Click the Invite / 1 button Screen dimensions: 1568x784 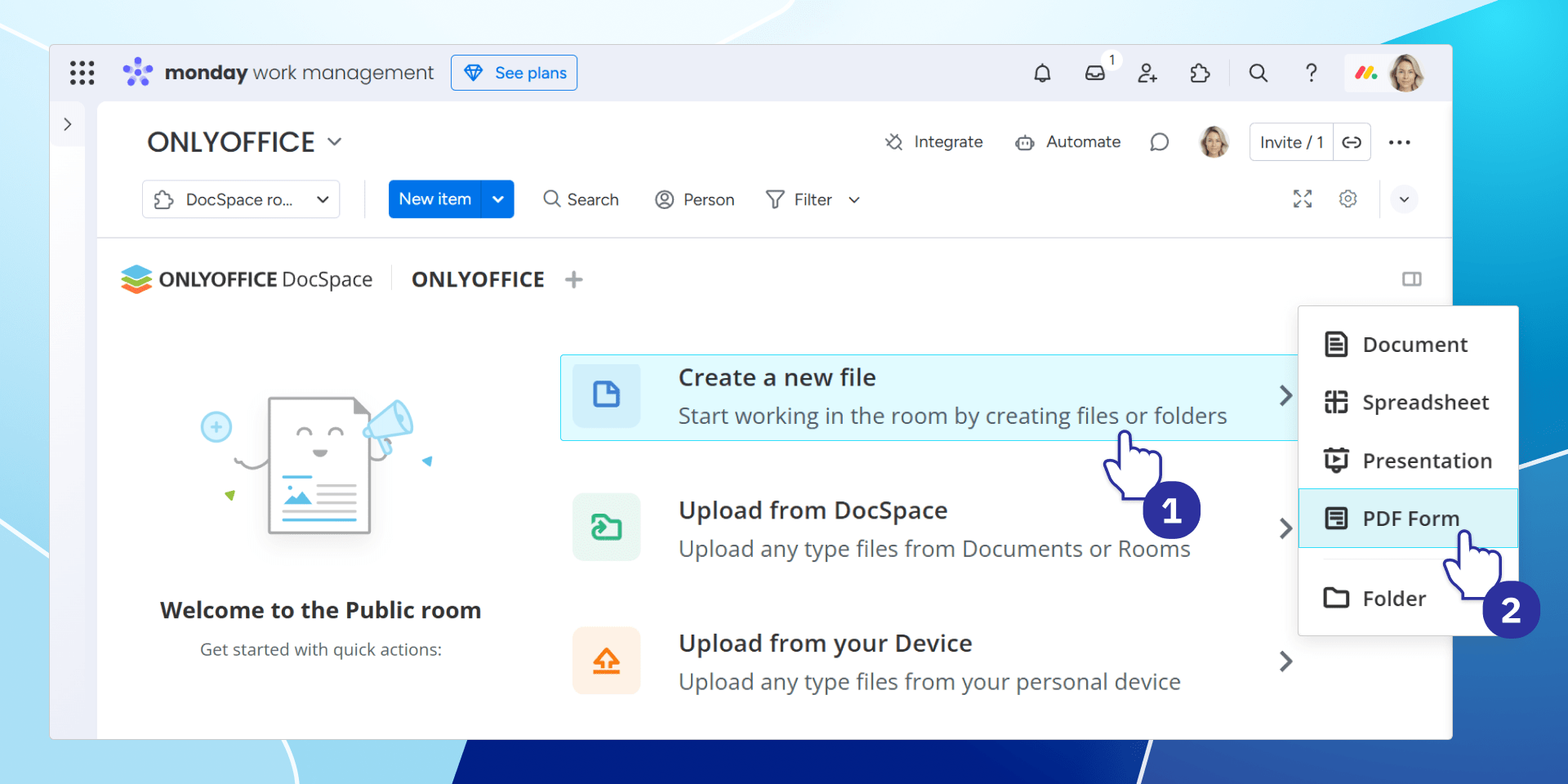[x=1291, y=142]
